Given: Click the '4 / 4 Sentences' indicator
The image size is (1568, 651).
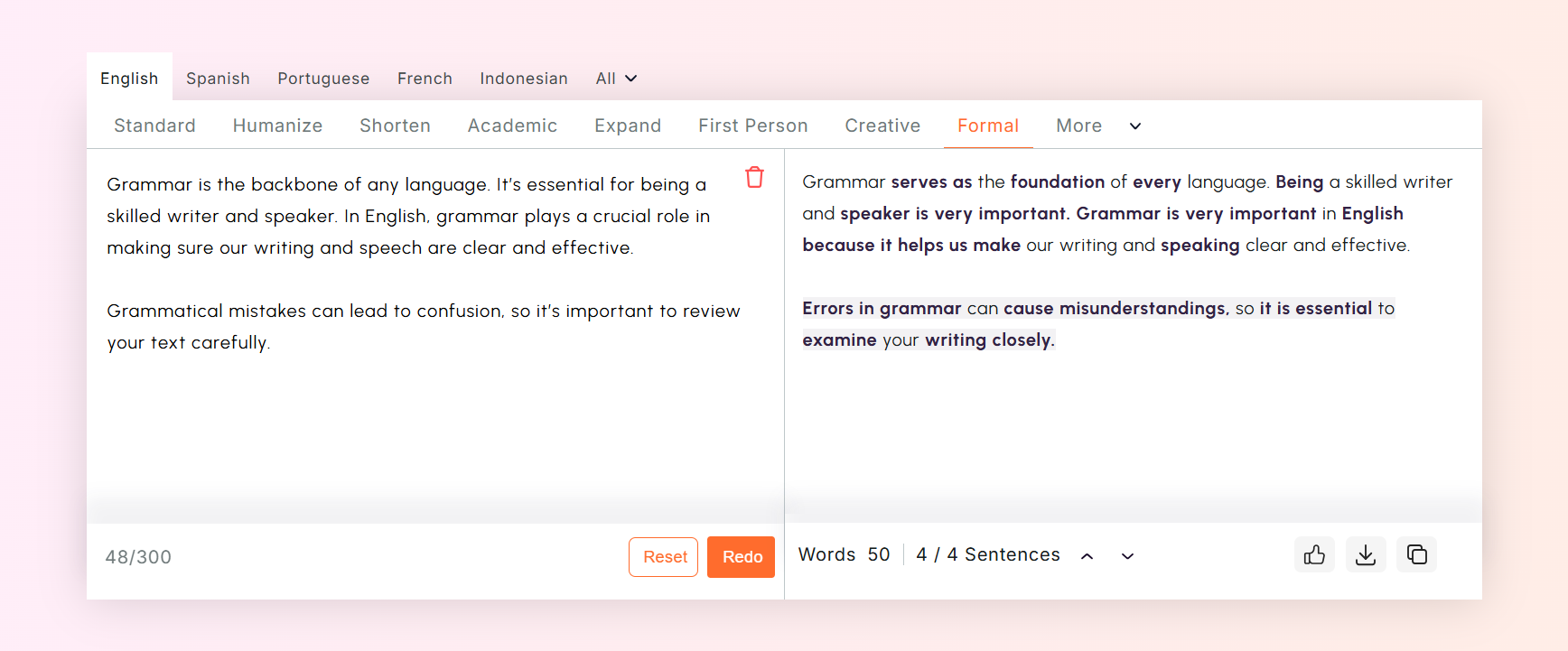Looking at the screenshot, I should (988, 554).
